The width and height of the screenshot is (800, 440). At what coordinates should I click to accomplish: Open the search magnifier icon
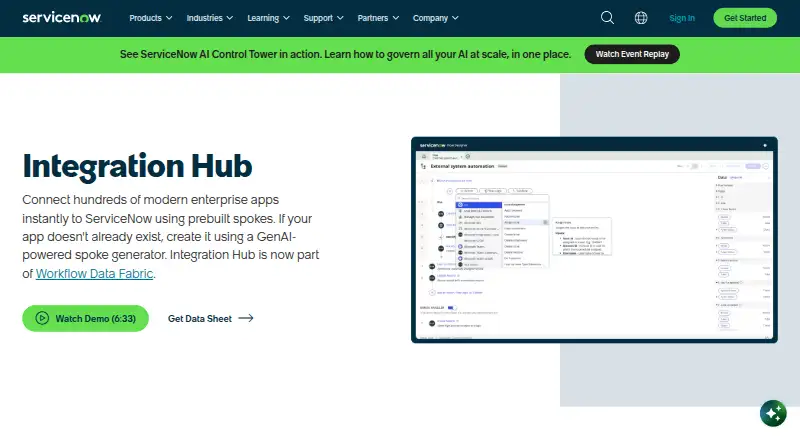607,18
